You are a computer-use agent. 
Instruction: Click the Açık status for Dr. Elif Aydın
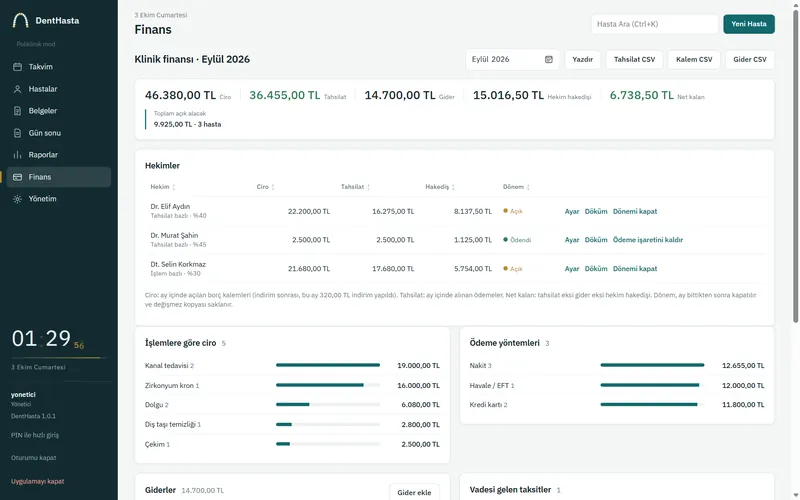tap(513, 211)
